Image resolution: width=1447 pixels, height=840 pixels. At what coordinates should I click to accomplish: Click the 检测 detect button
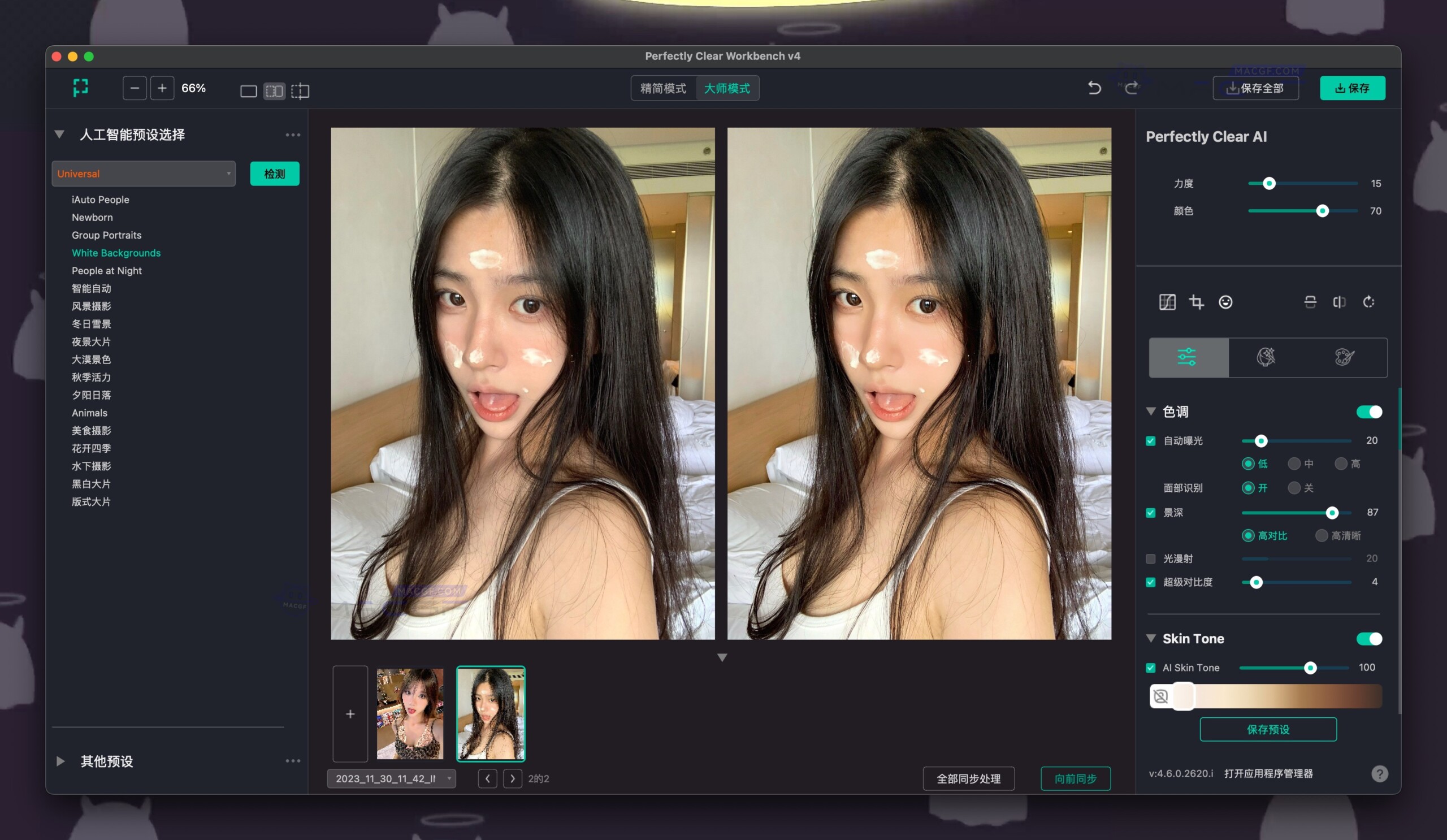pyautogui.click(x=275, y=174)
